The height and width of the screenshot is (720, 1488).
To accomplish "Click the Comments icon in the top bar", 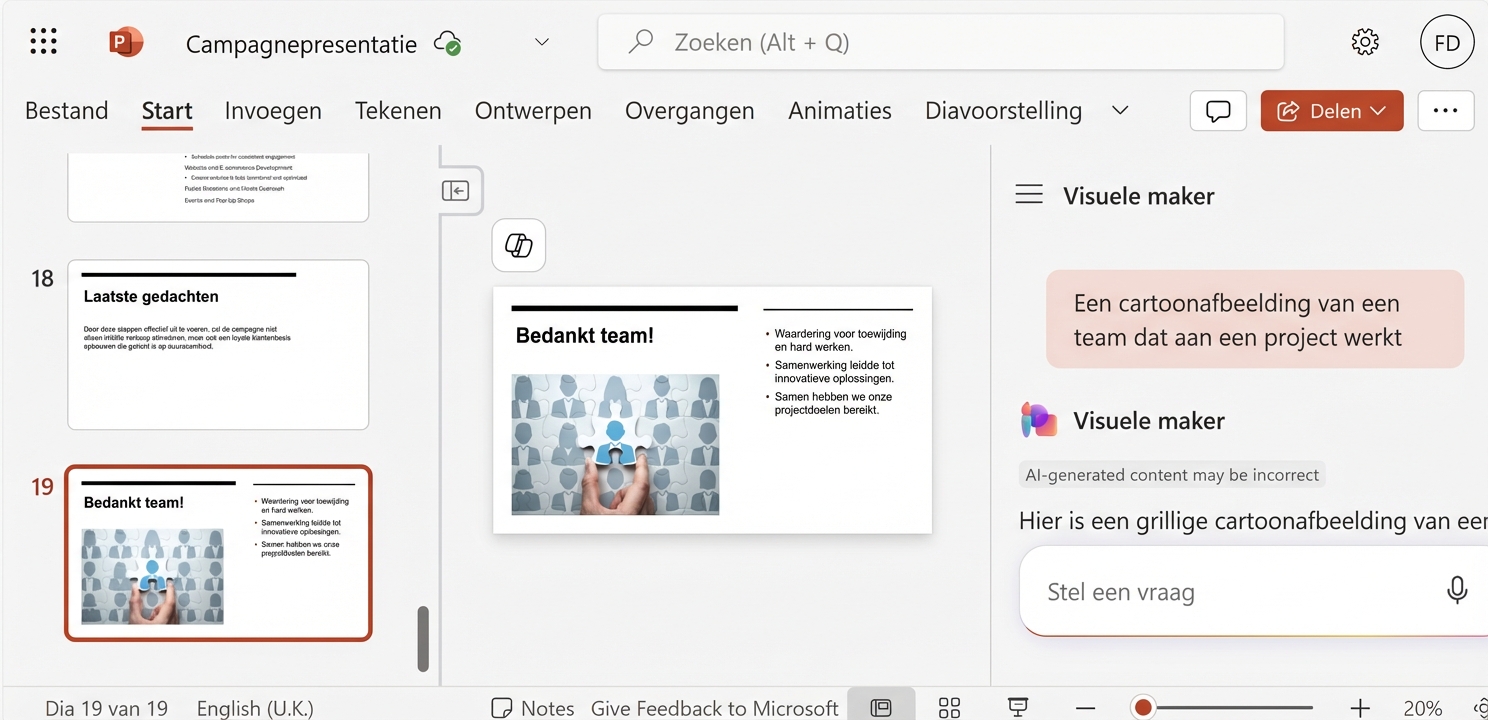I will 1217,111.
